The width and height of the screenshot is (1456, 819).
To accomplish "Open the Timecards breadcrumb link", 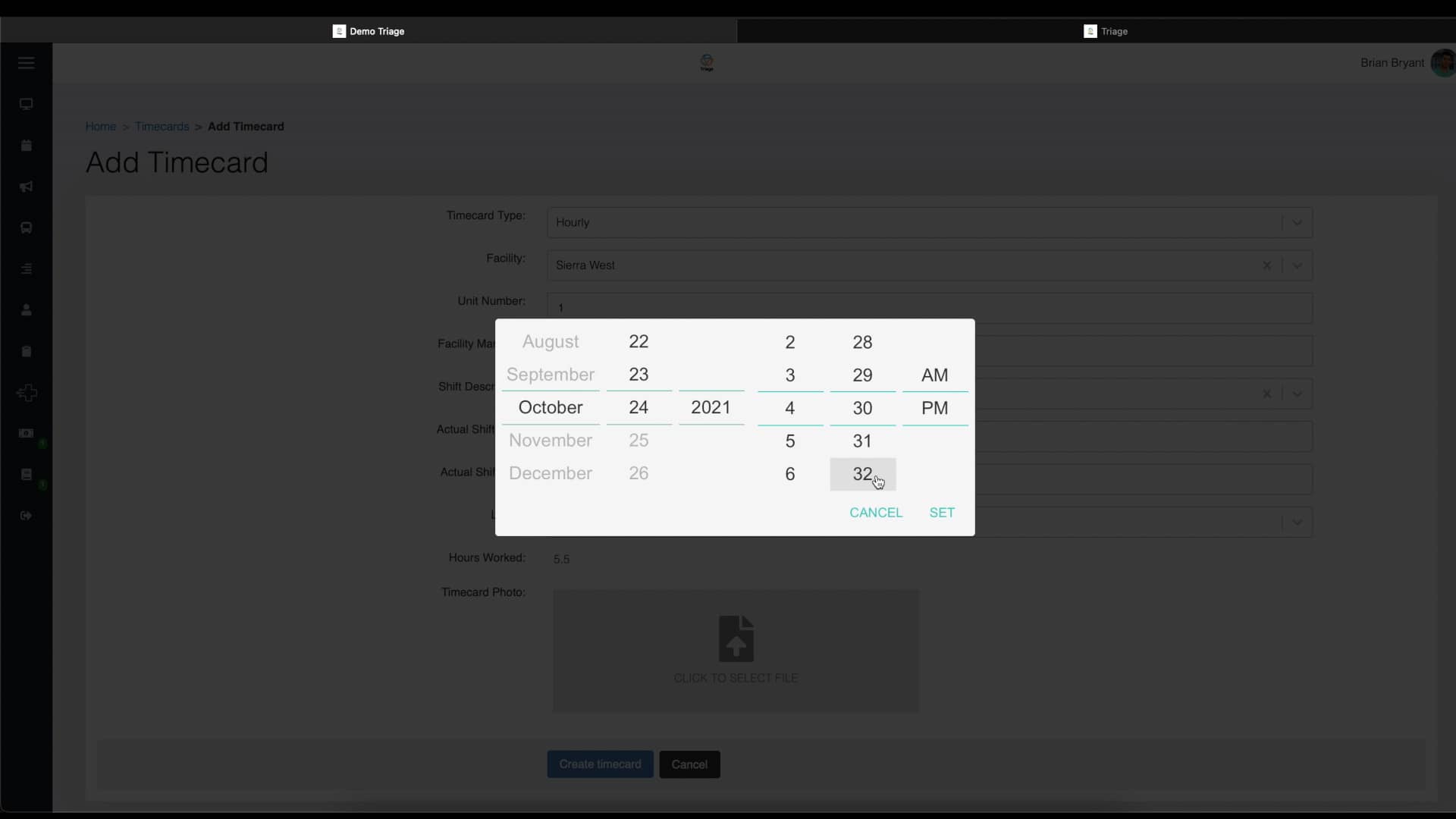I will (x=162, y=126).
